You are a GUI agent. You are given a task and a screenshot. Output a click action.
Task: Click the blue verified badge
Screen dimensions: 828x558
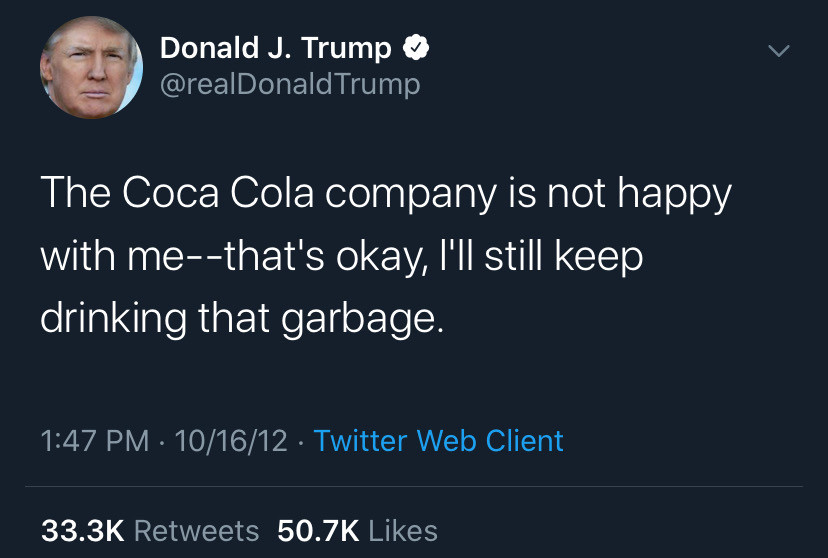416,47
